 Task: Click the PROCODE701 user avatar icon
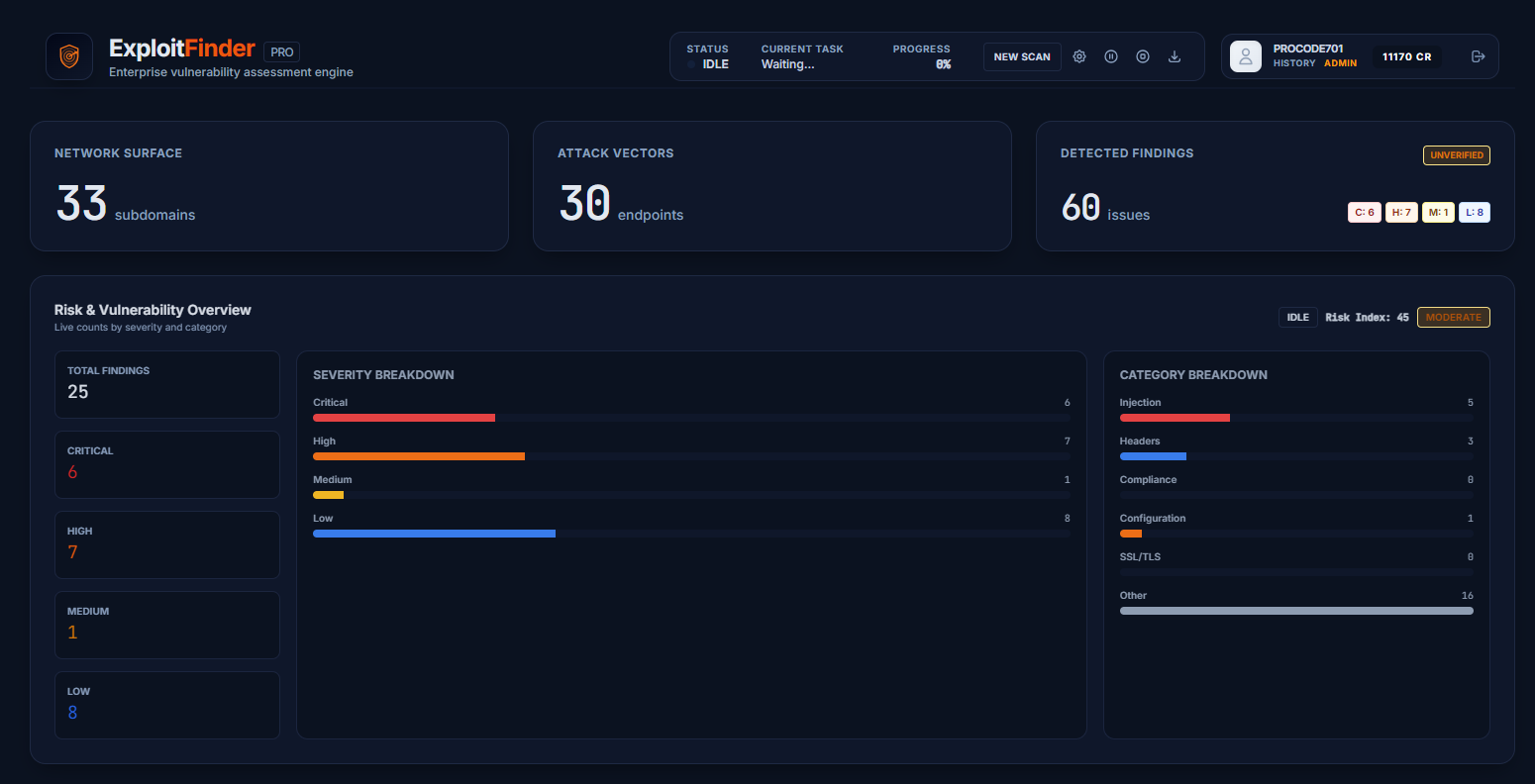click(1245, 56)
